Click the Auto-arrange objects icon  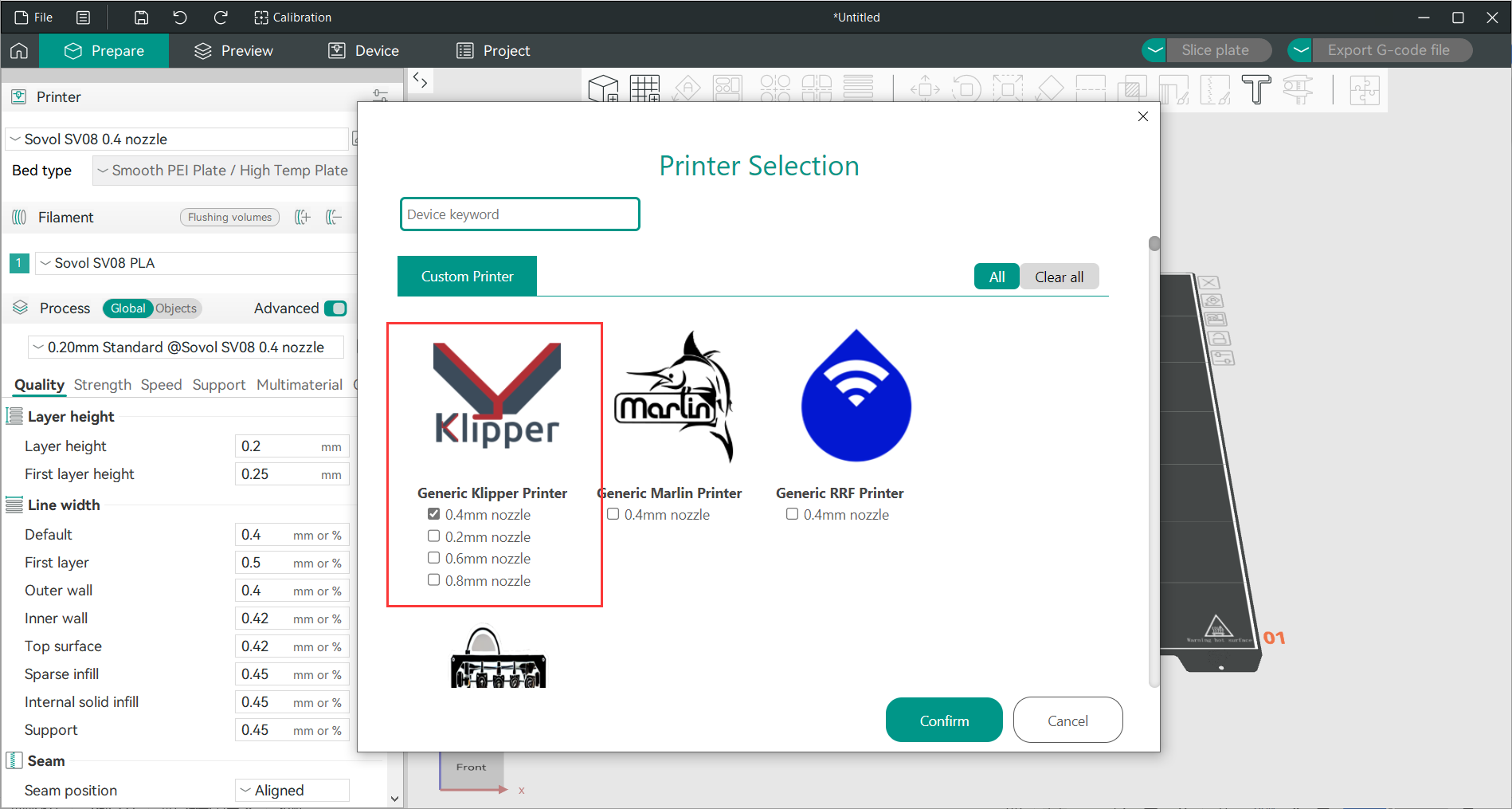727,88
